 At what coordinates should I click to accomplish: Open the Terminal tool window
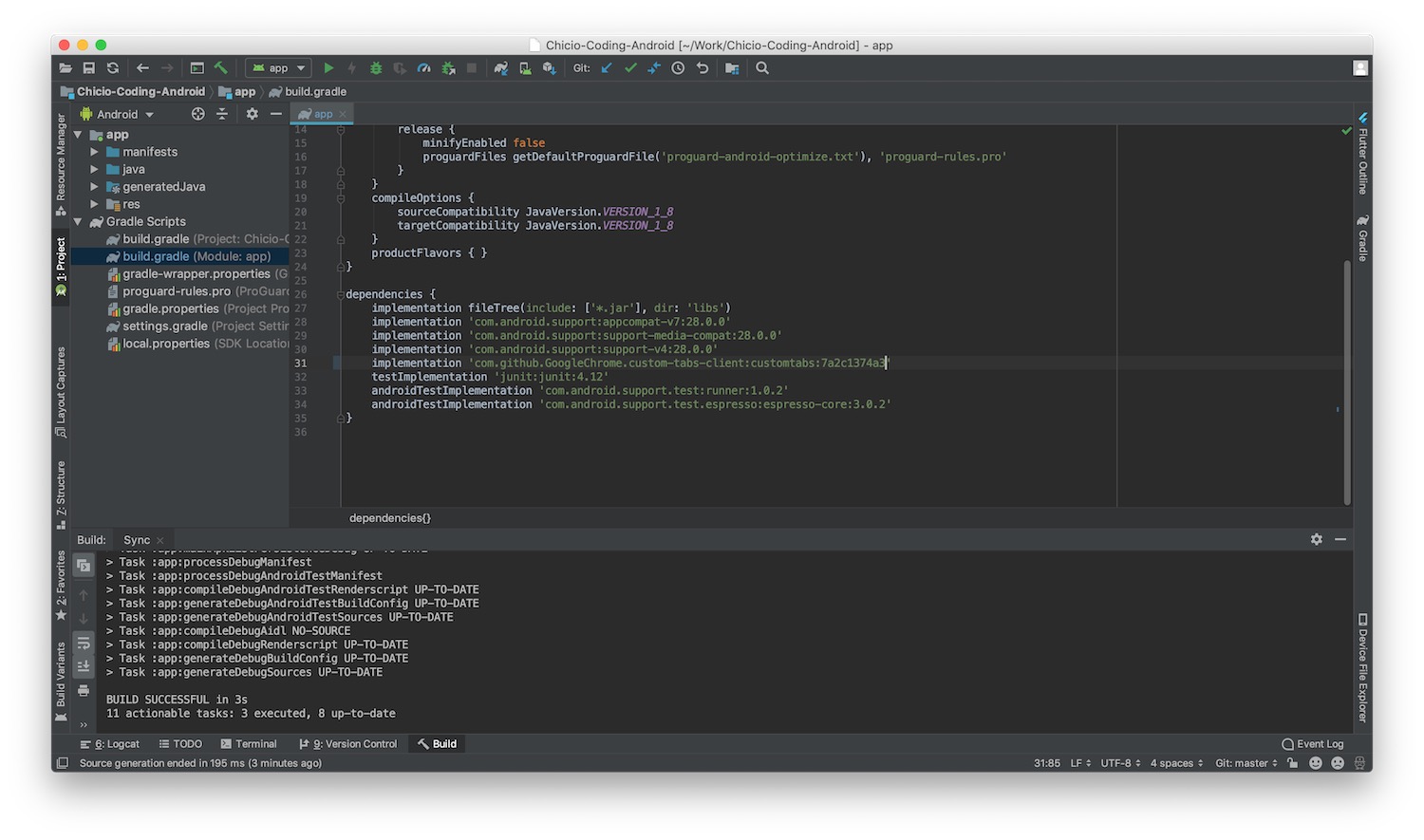coord(249,744)
